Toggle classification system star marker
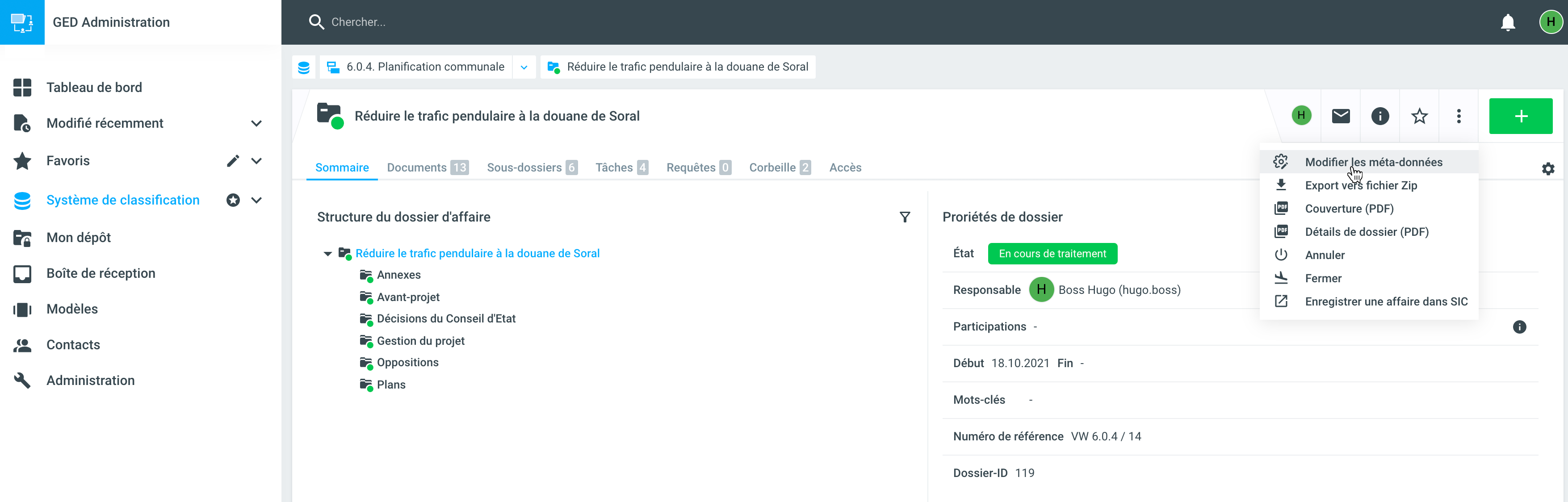This screenshot has height=502, width=1568. click(x=233, y=200)
